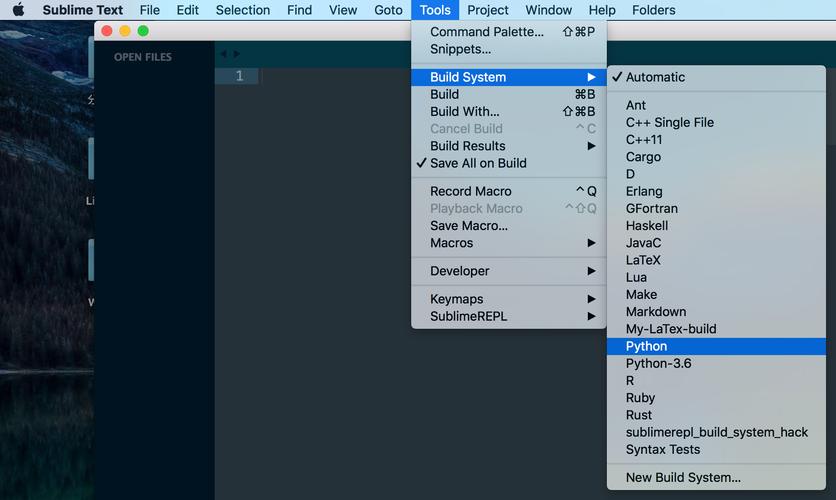Click Build in the Tools menu
The width and height of the screenshot is (836, 500).
click(x=509, y=94)
